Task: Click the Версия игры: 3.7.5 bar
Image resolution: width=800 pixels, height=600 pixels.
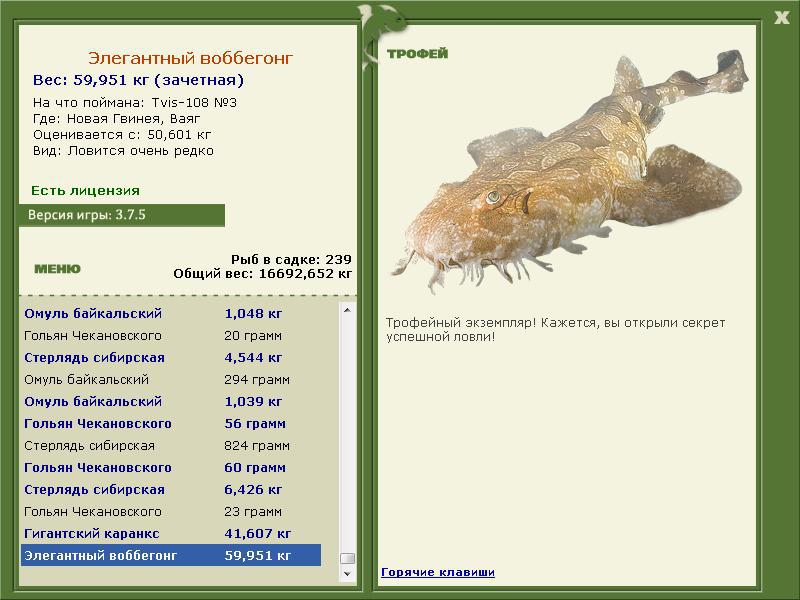Action: pos(122,215)
